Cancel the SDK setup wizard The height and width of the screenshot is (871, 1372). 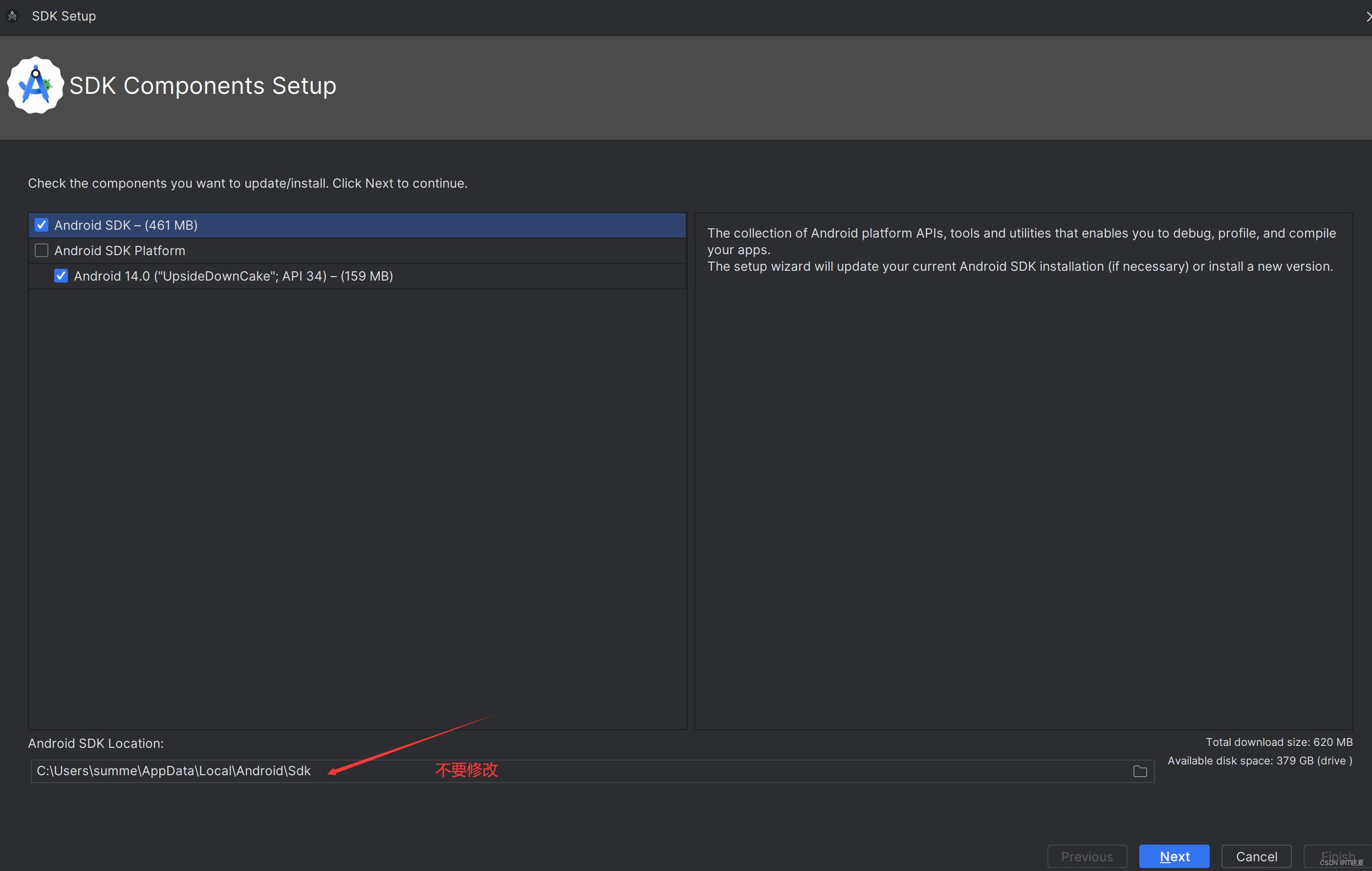coord(1256,856)
